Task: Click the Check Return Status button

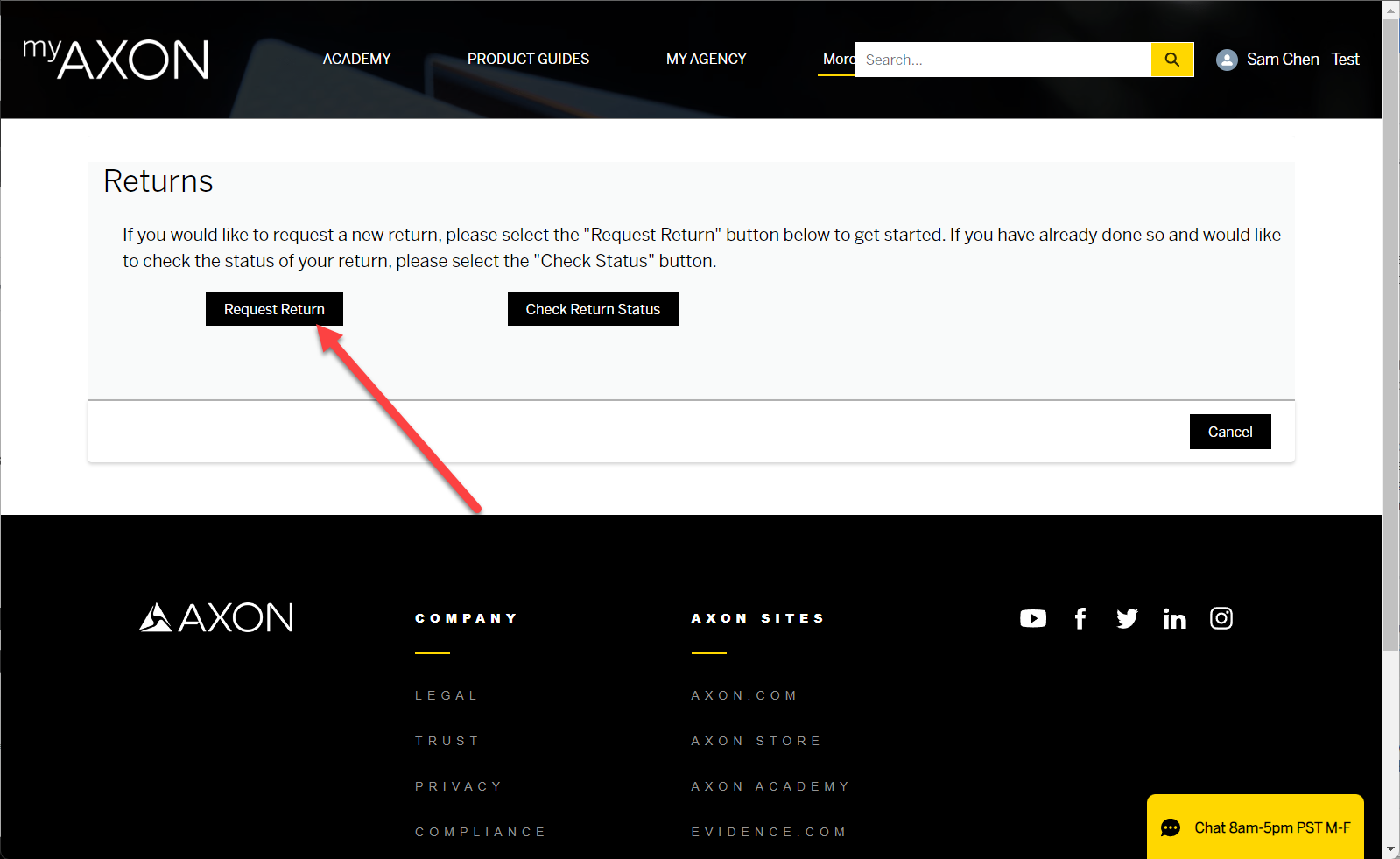Action: point(593,309)
